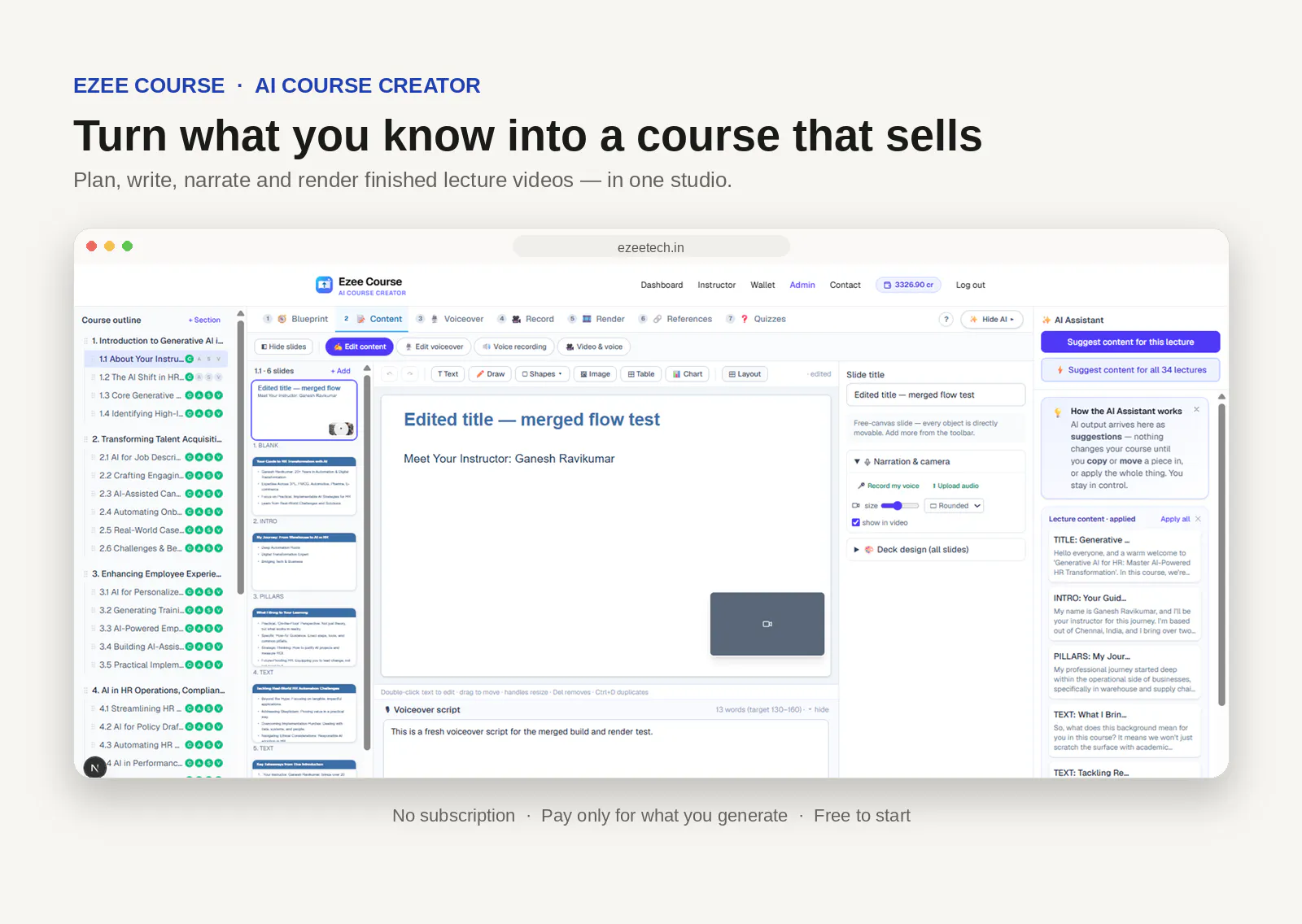Expand Deck design (all slides) section

click(857, 550)
